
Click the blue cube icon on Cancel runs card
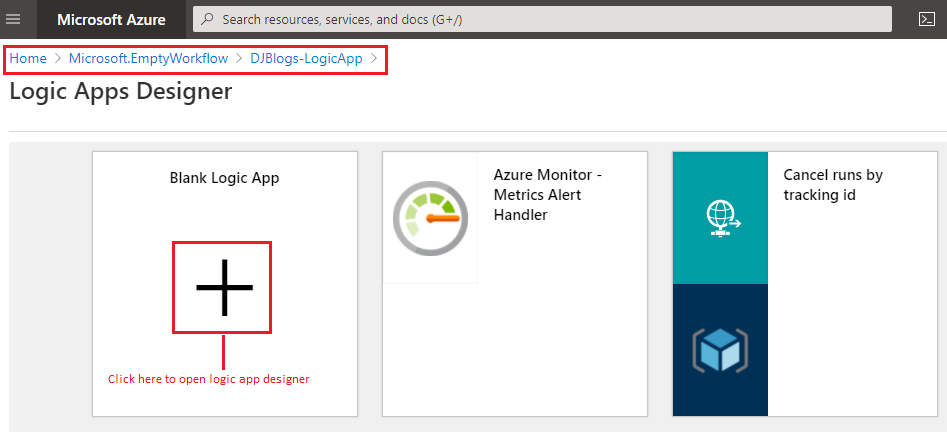coord(721,350)
